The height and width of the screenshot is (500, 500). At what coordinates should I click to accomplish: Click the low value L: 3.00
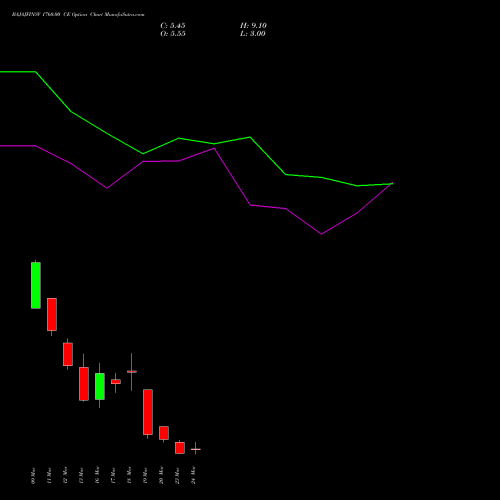[x=253, y=34]
